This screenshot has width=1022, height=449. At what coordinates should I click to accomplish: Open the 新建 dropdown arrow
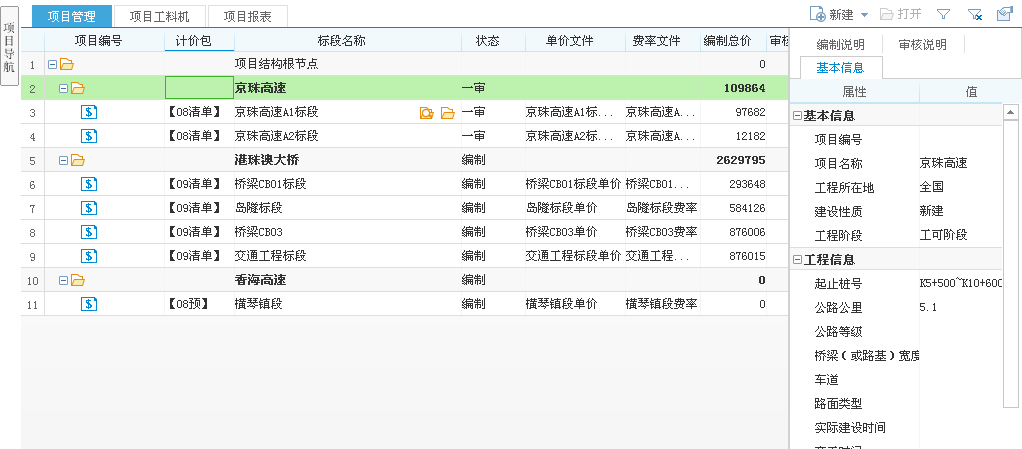click(x=863, y=14)
